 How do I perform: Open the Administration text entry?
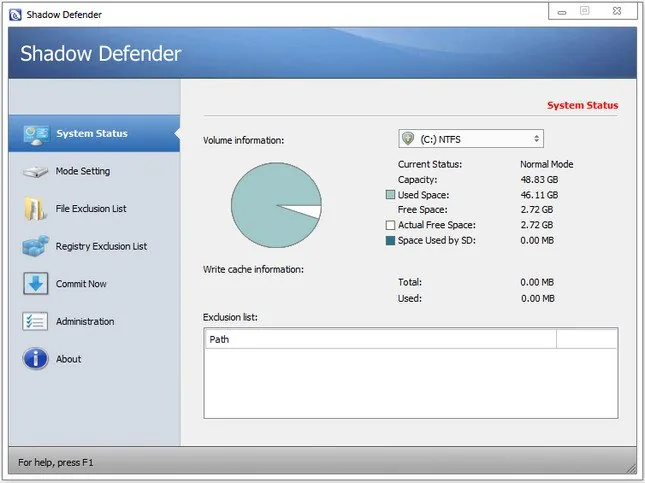[x=85, y=321]
